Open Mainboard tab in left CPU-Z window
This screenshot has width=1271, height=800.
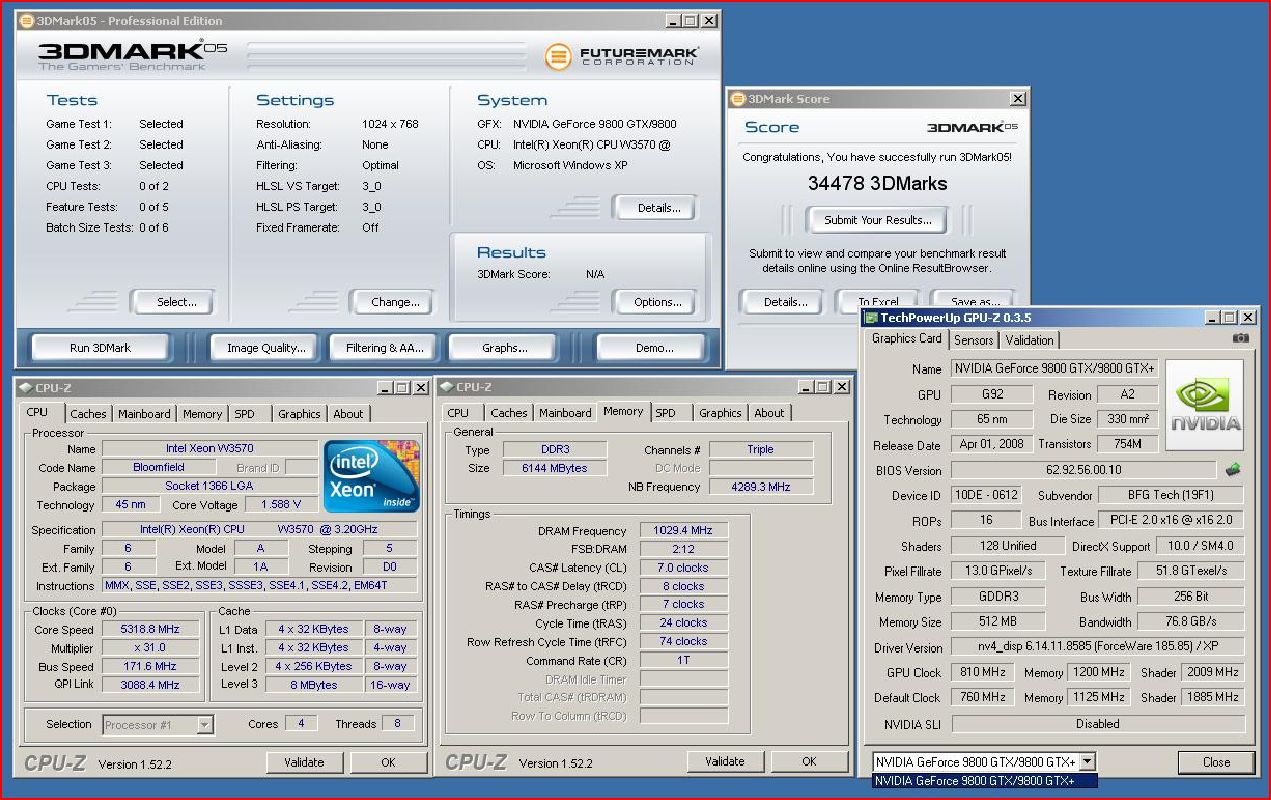coord(144,414)
